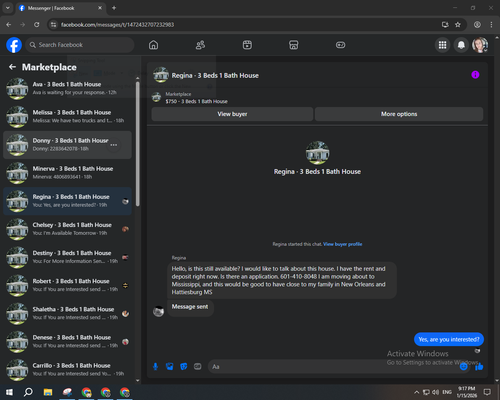
Task: Open the Chrome profile icon
Action: 477,25
